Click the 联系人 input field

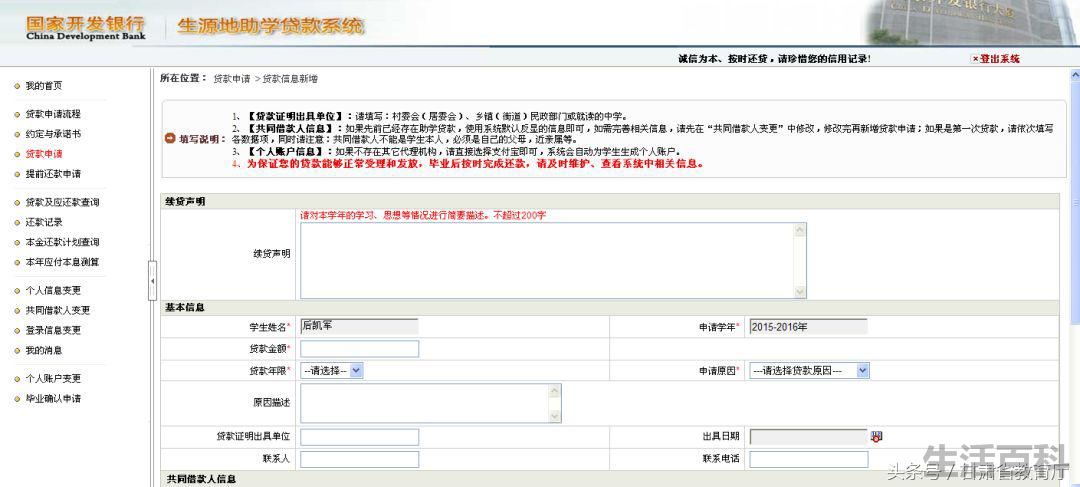pyautogui.click(x=360, y=459)
